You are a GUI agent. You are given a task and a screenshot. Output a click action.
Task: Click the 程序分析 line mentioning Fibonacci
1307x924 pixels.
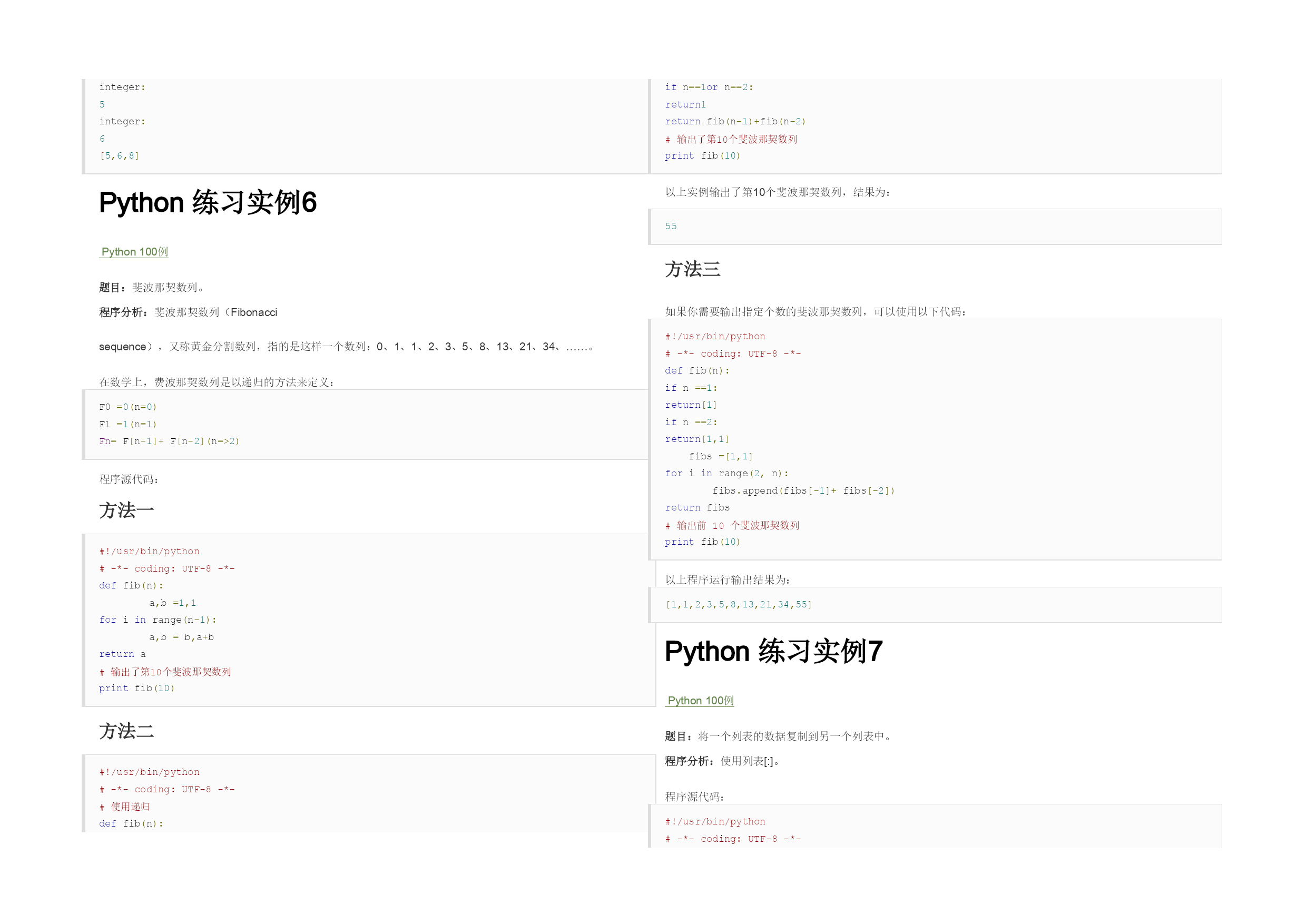tap(189, 312)
